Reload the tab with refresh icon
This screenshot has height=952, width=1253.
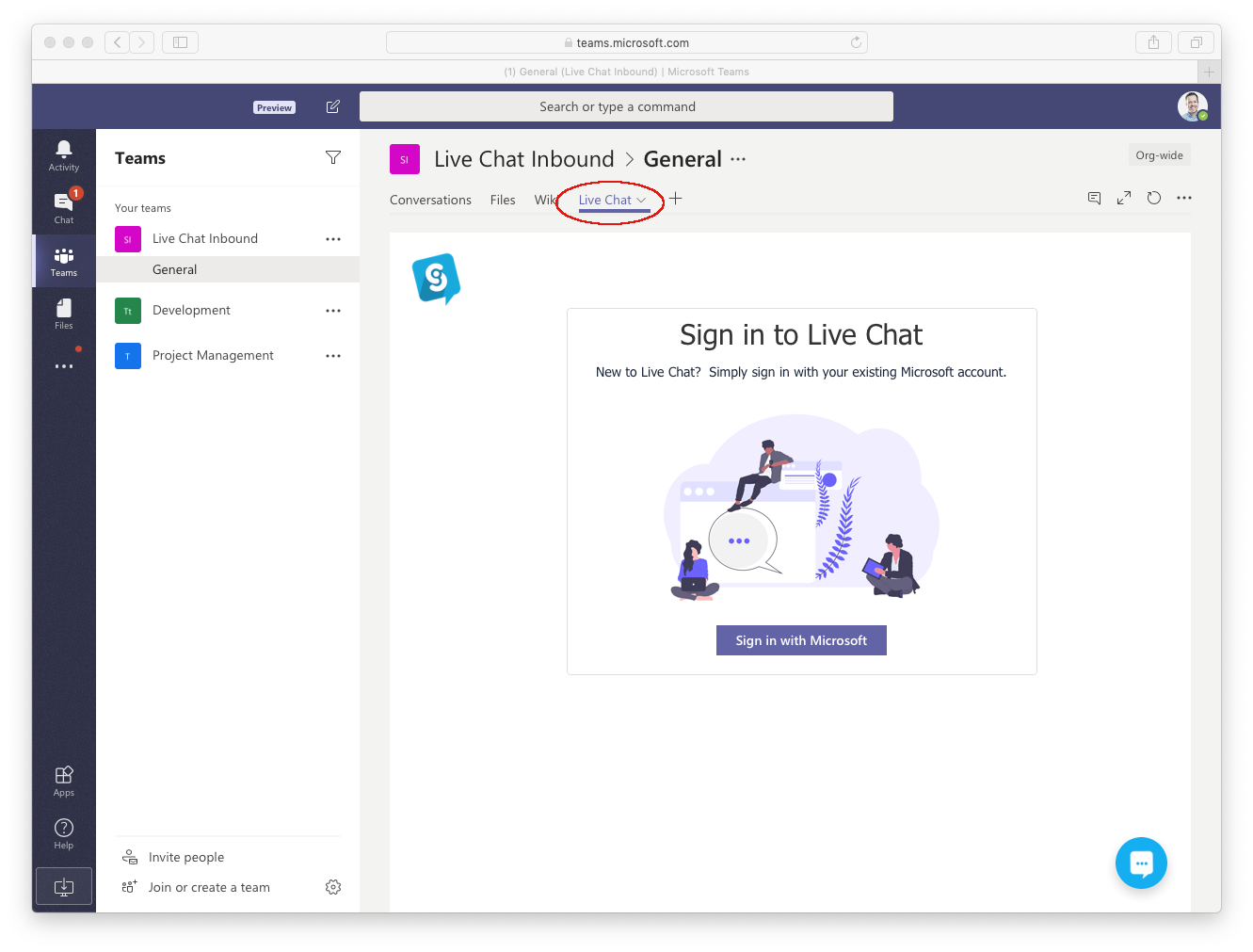coord(1154,198)
